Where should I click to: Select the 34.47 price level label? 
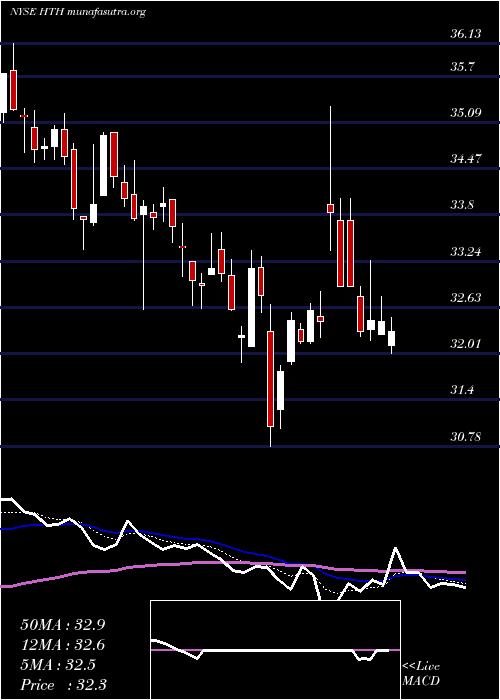[466, 158]
